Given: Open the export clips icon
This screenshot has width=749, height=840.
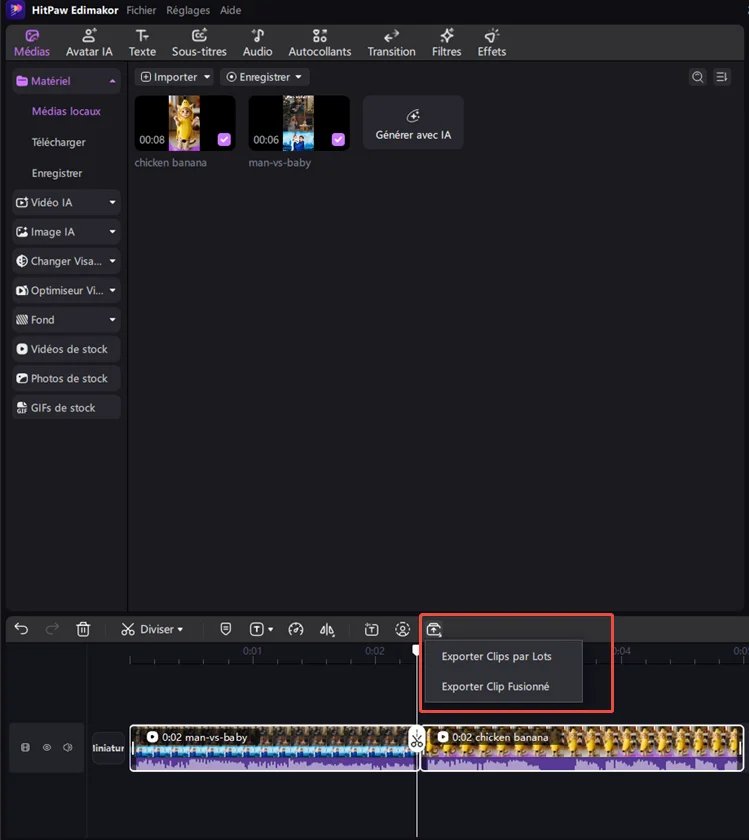Looking at the screenshot, I should coord(434,629).
